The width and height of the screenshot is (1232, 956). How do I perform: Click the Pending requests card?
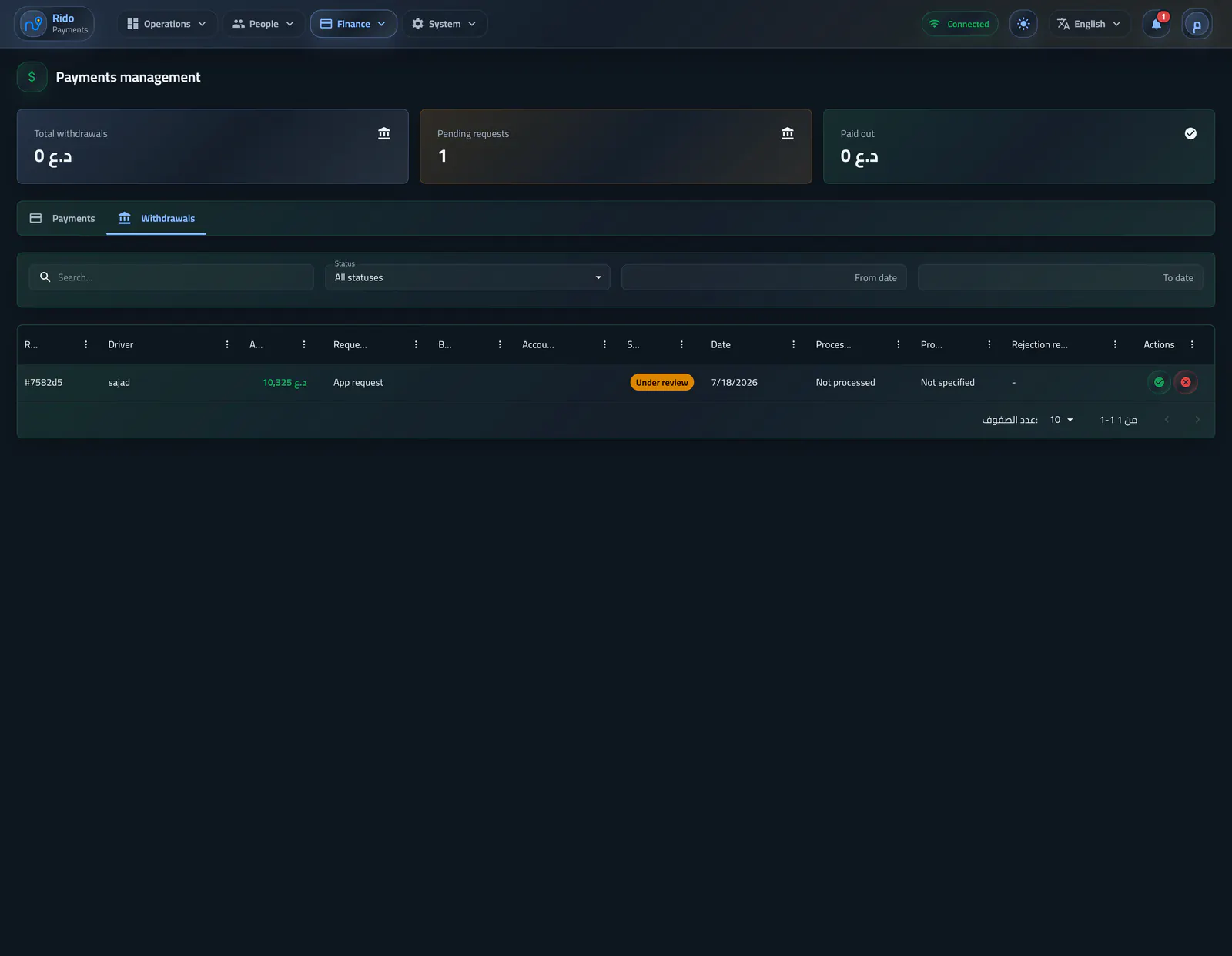(616, 146)
